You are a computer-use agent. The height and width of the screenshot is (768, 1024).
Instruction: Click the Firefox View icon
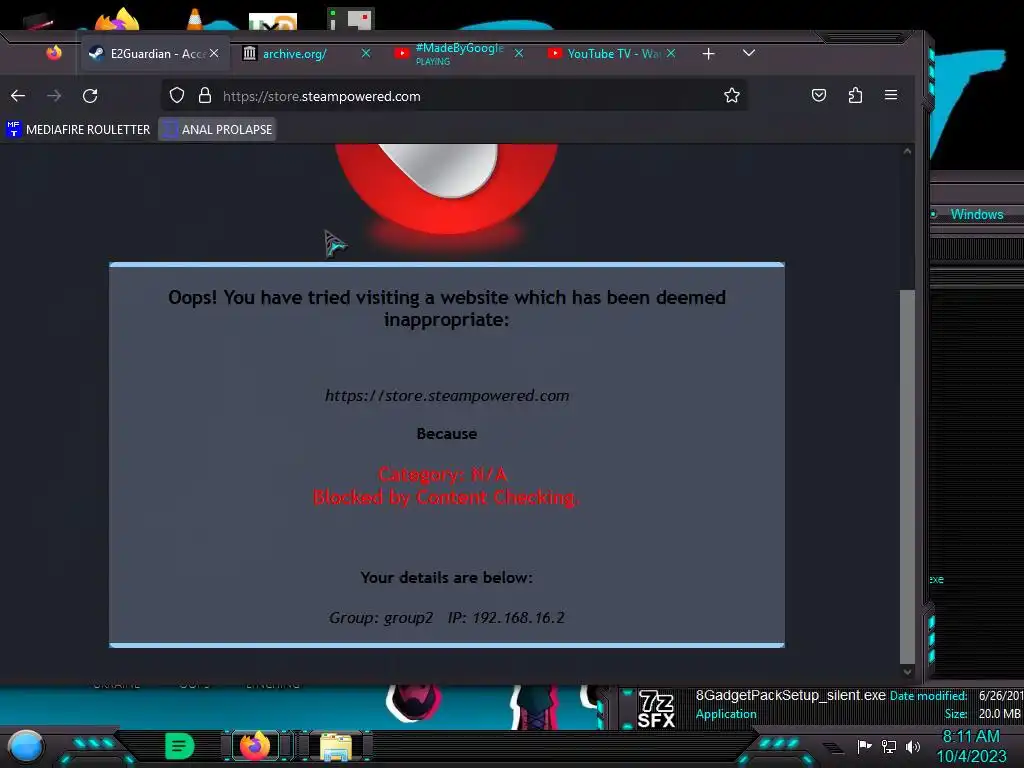point(54,52)
